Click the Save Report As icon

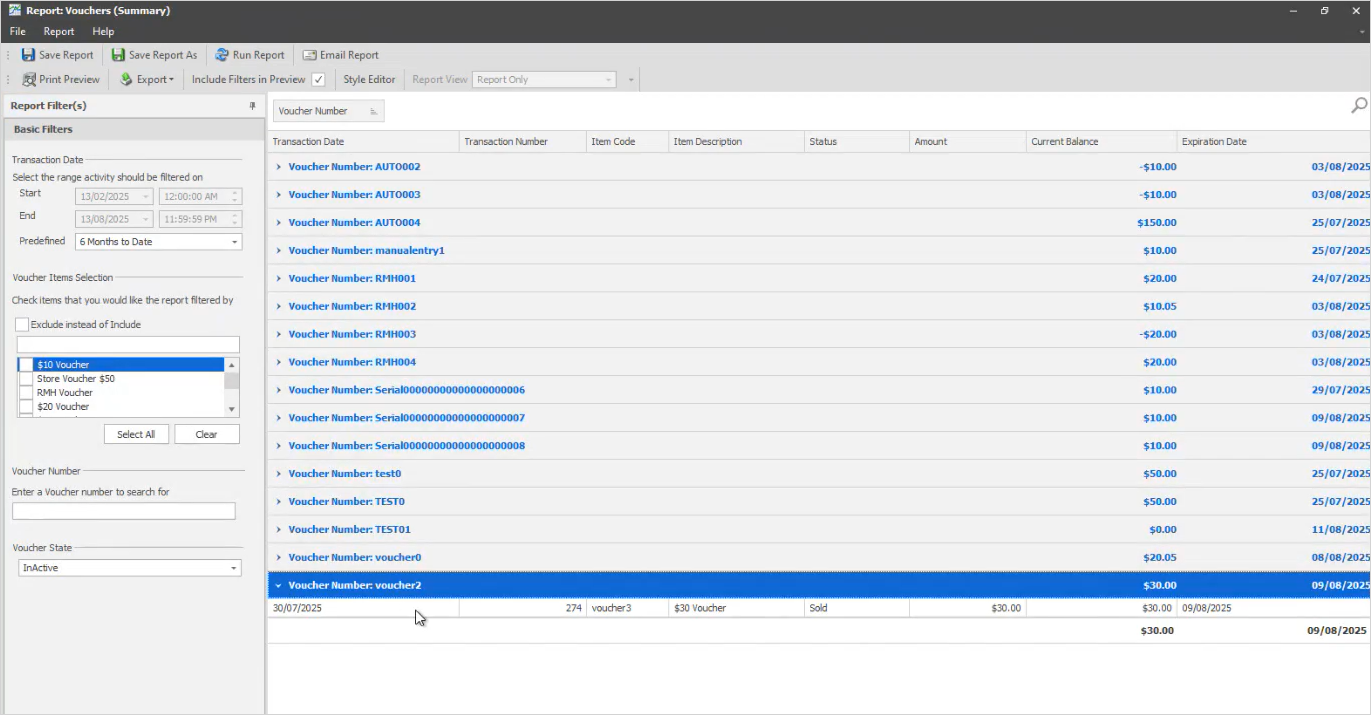click(118, 55)
